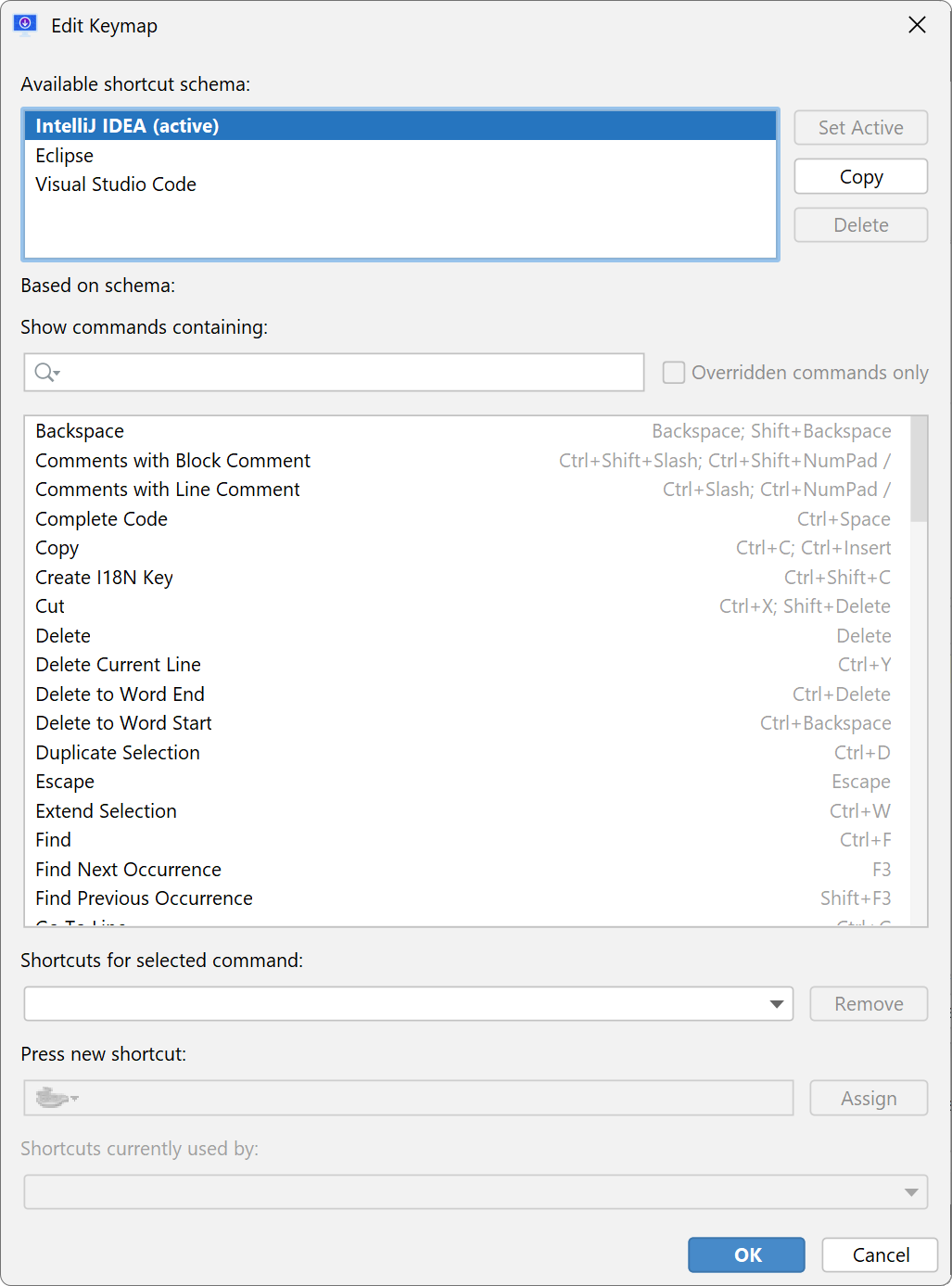The height and width of the screenshot is (1286, 952).
Task: Click the Remove shortcut button
Action: pyautogui.click(x=869, y=1004)
